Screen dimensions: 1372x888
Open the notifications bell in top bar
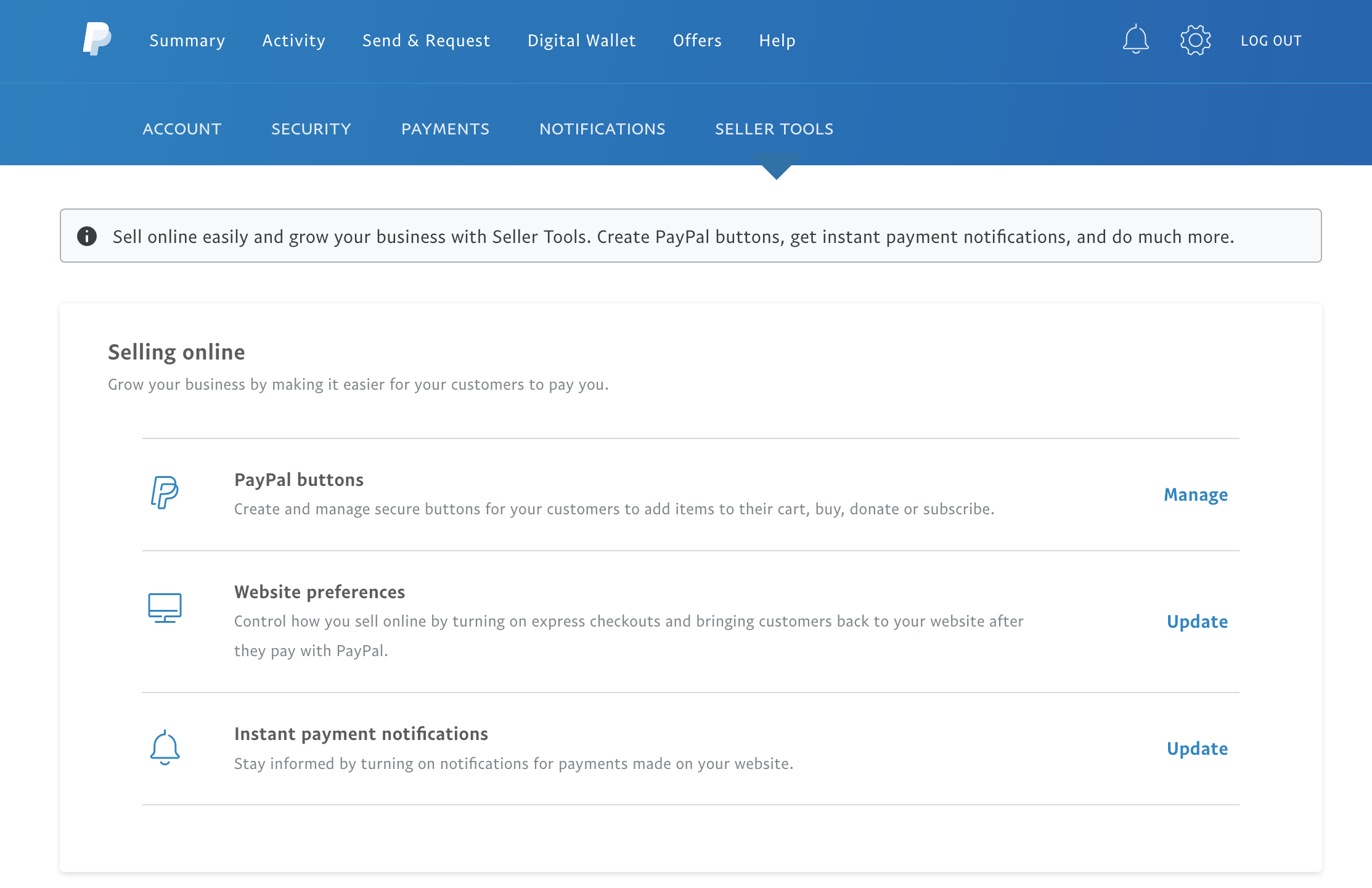coord(1135,40)
